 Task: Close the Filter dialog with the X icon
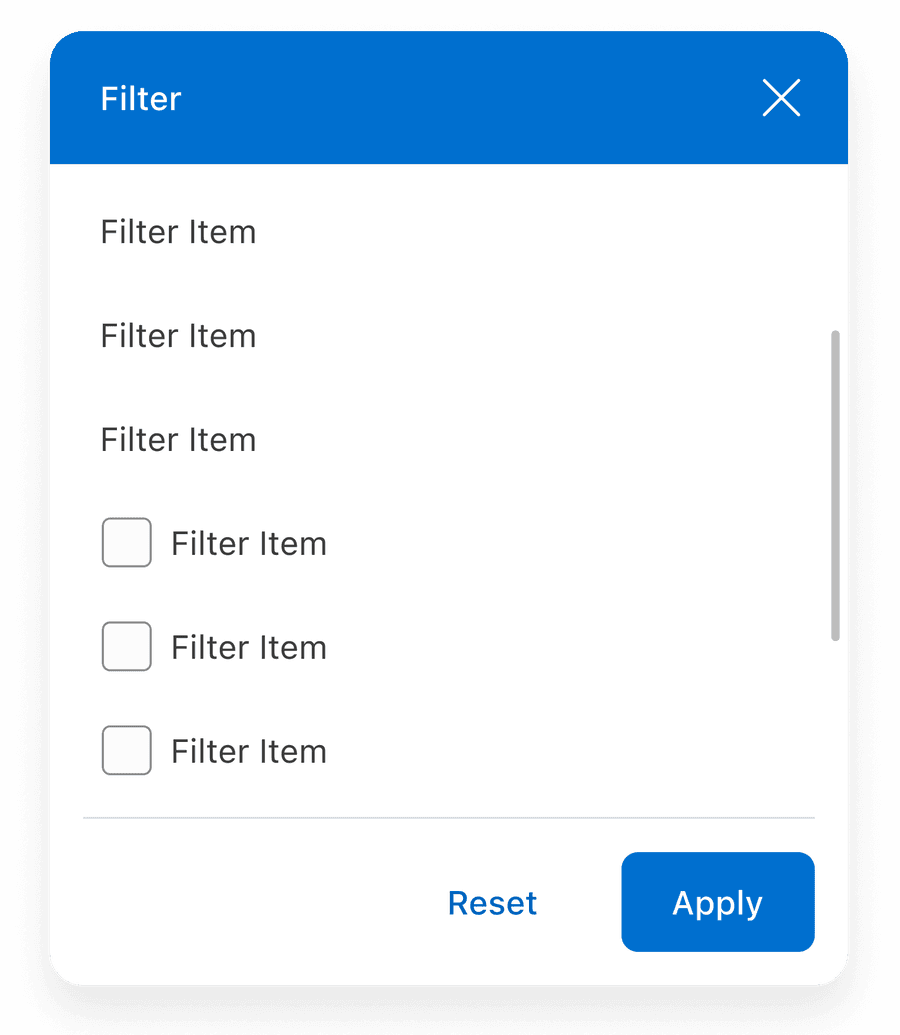click(x=781, y=98)
